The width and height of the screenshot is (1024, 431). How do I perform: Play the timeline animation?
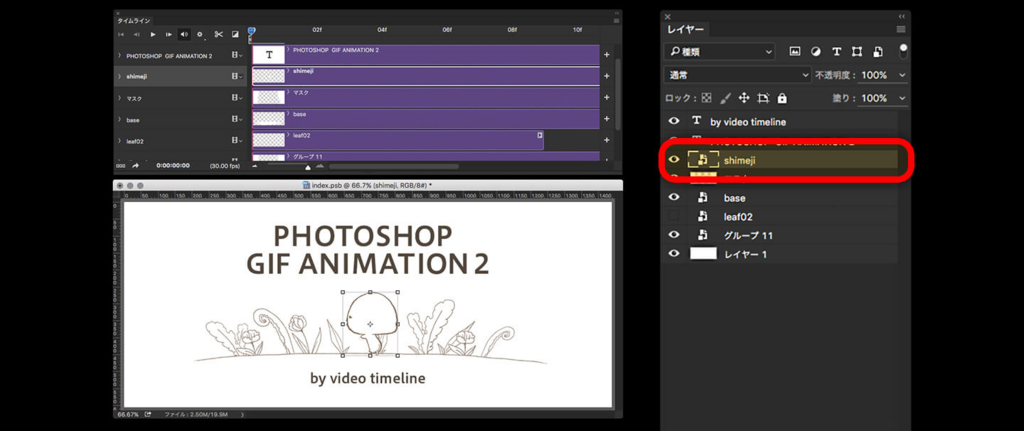pos(153,34)
